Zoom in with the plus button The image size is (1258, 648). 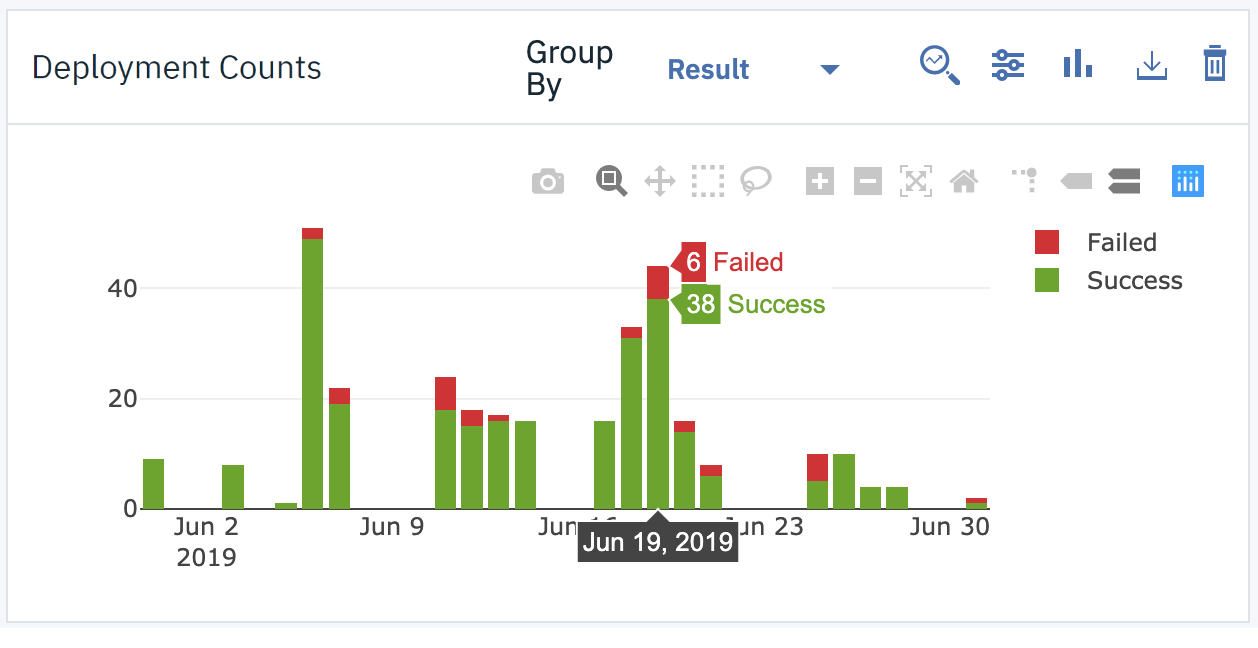tap(820, 182)
